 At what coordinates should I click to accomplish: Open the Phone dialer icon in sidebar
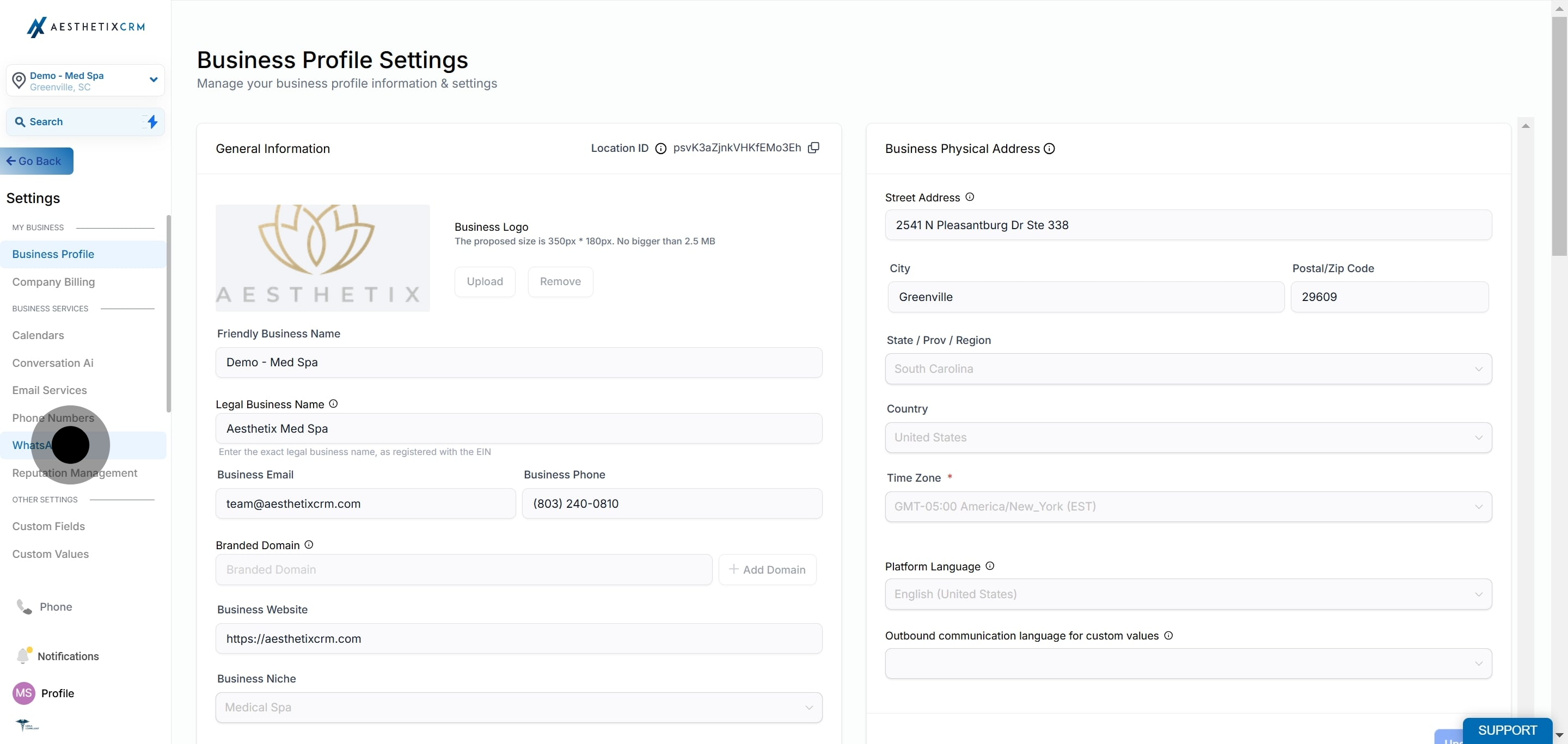point(24,606)
